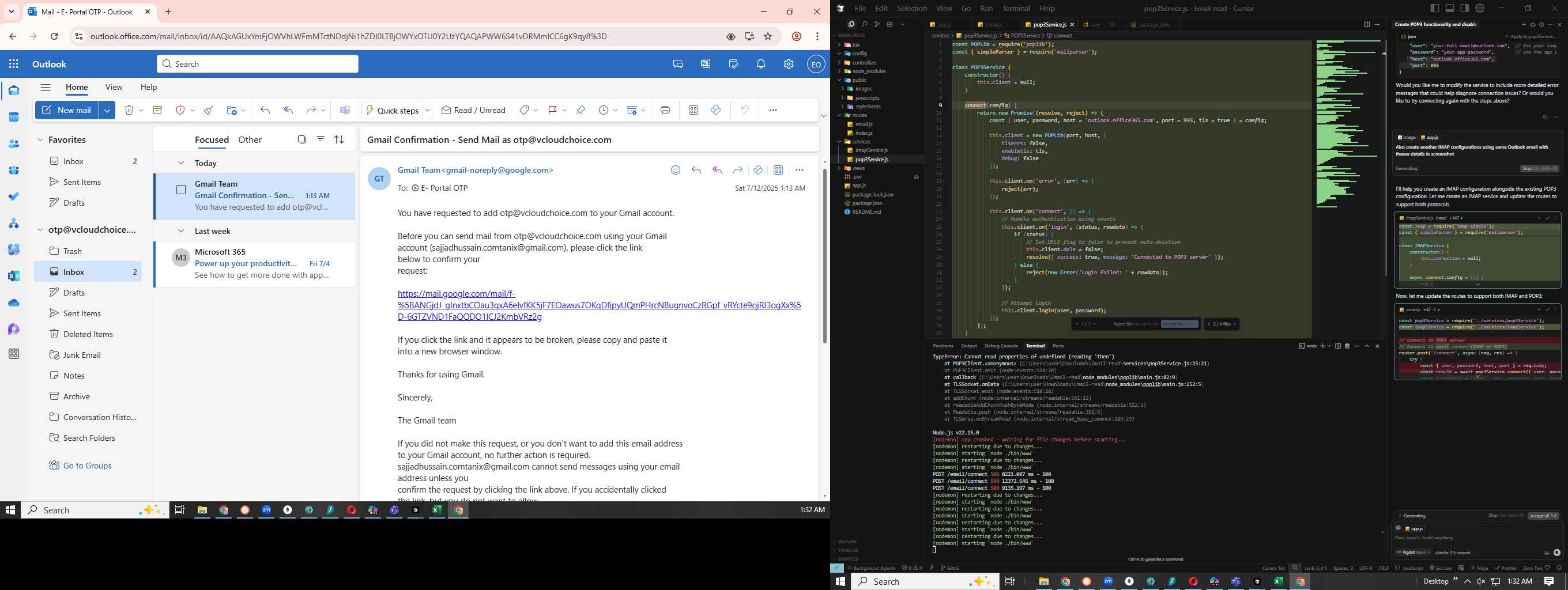Open File Explorer from the right taskbar

[1043, 581]
